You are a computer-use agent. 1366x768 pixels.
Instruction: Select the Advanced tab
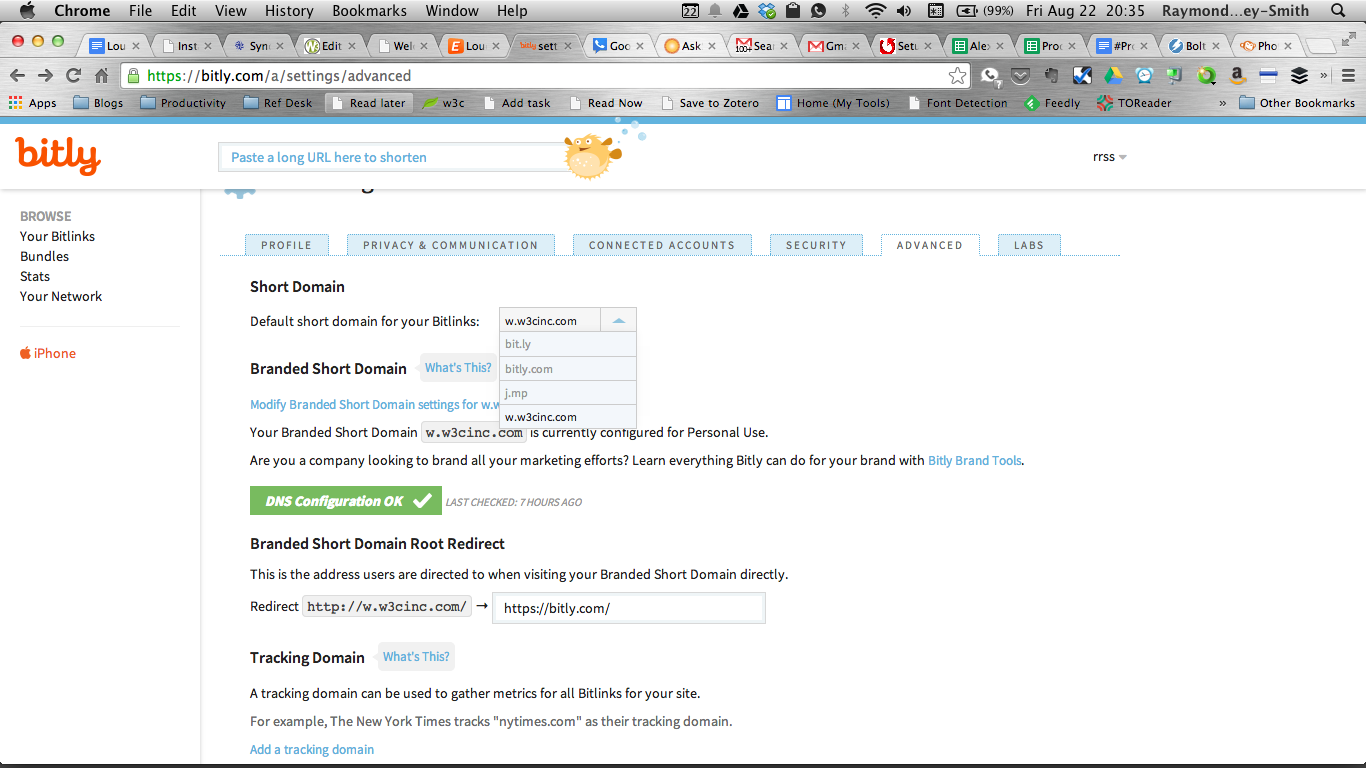(x=930, y=245)
